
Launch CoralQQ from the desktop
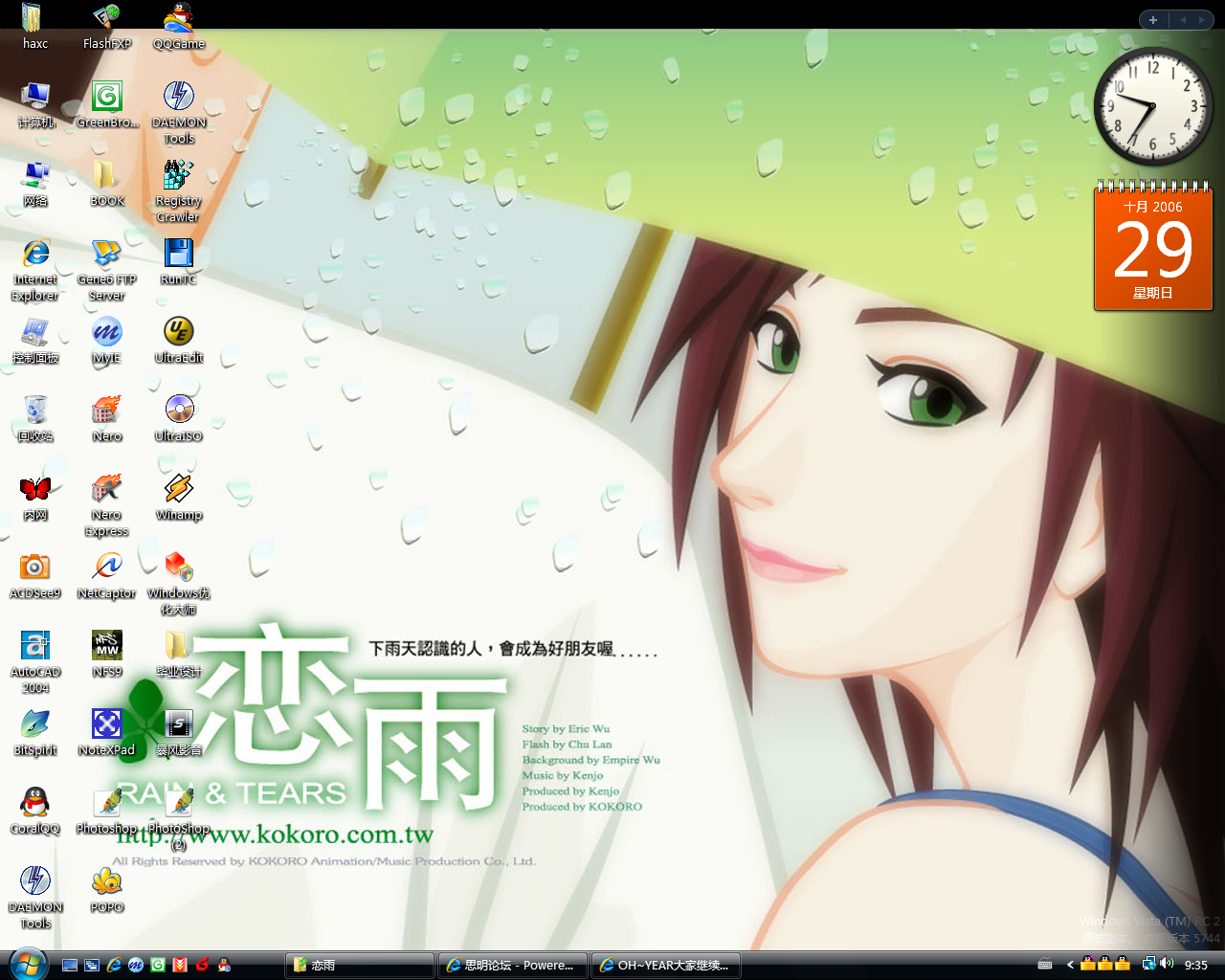[x=35, y=812]
